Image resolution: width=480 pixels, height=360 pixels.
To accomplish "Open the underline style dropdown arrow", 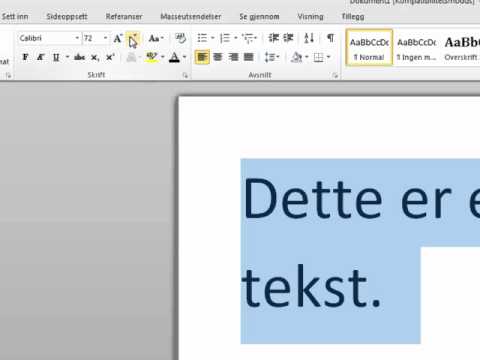I will pos(67,57).
